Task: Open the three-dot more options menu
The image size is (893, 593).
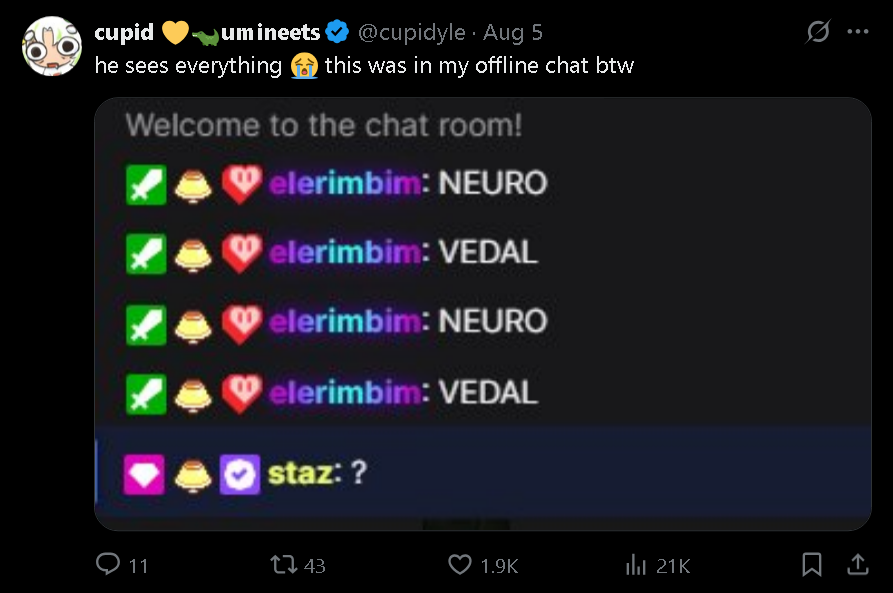Action: [858, 32]
